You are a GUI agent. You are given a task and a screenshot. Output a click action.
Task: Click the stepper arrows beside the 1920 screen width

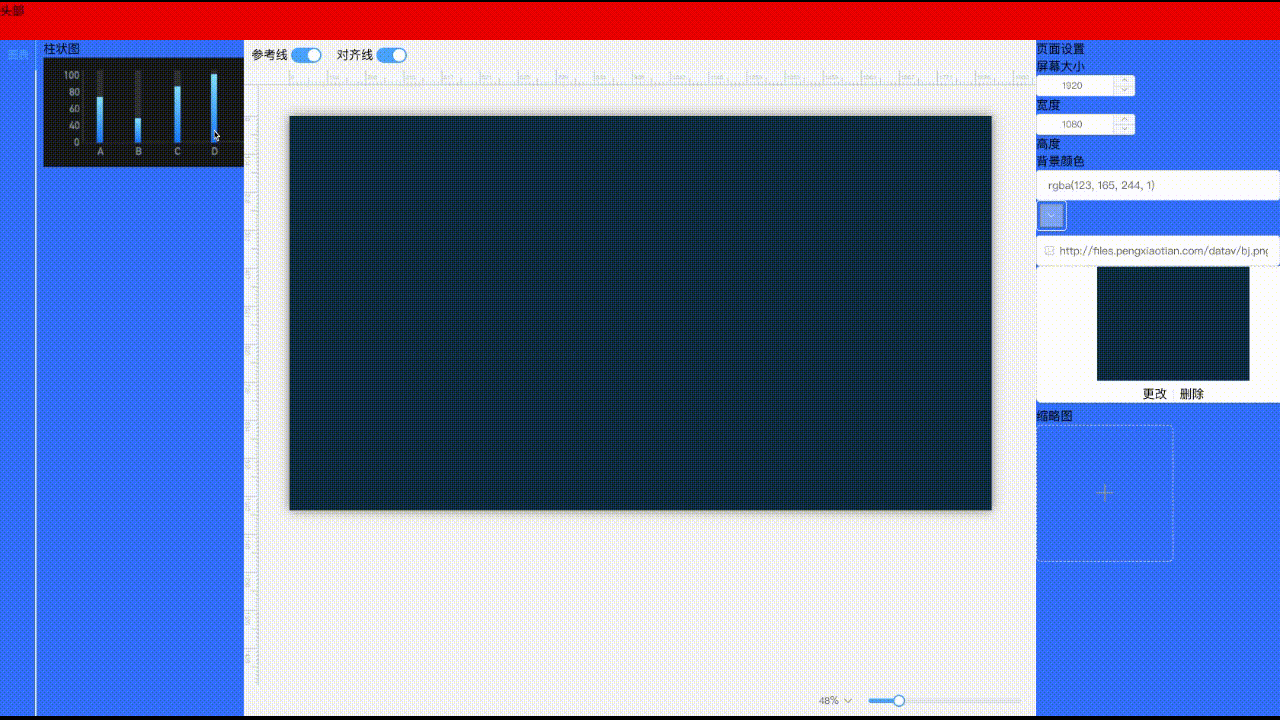pyautogui.click(x=1125, y=85)
